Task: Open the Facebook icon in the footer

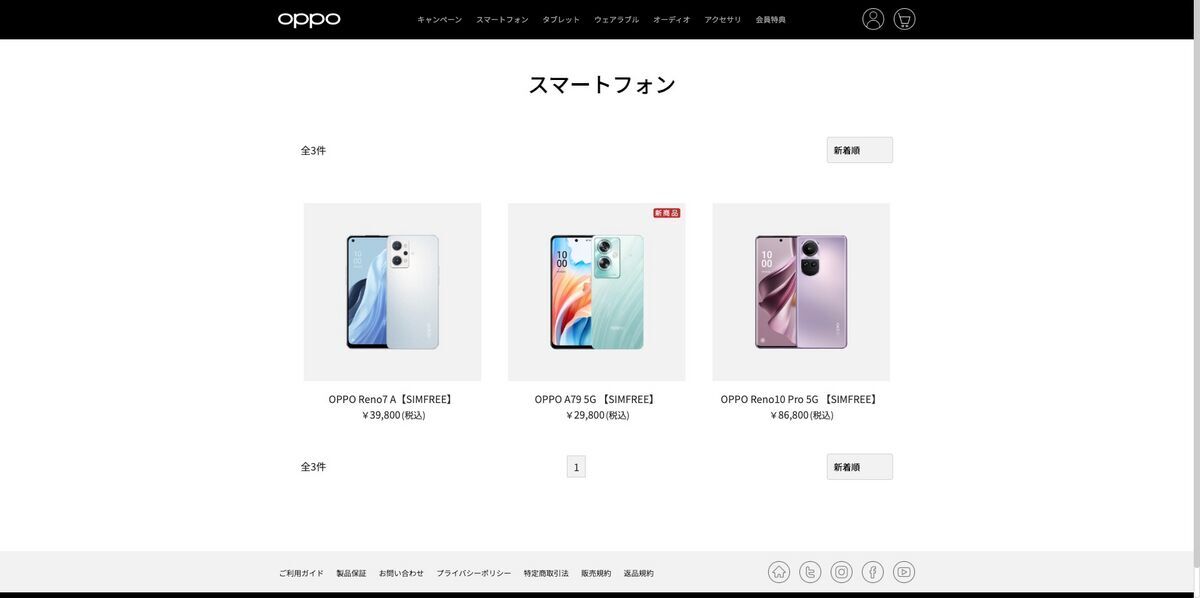Action: pyautogui.click(x=873, y=572)
